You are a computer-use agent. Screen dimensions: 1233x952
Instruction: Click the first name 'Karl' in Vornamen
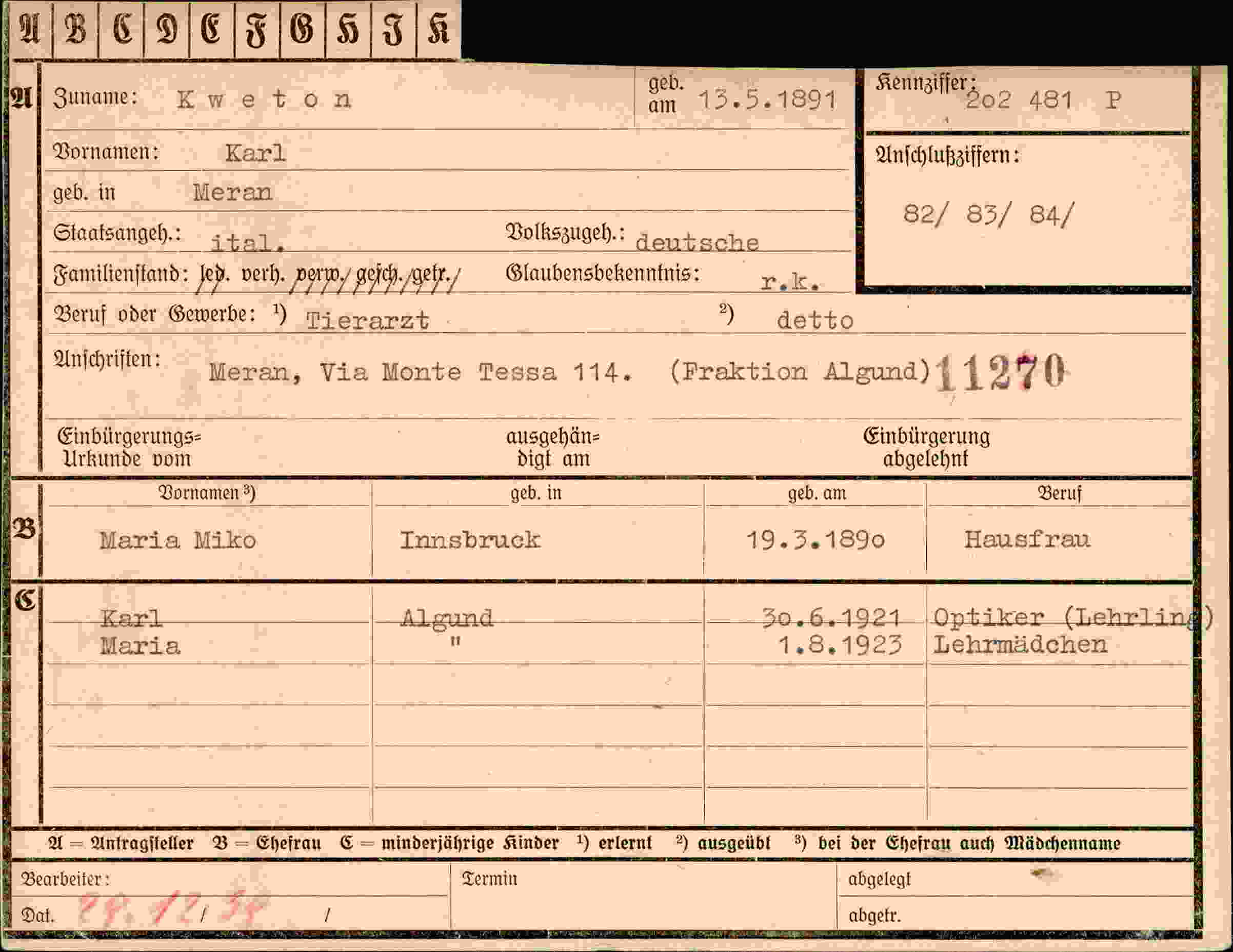coord(255,153)
